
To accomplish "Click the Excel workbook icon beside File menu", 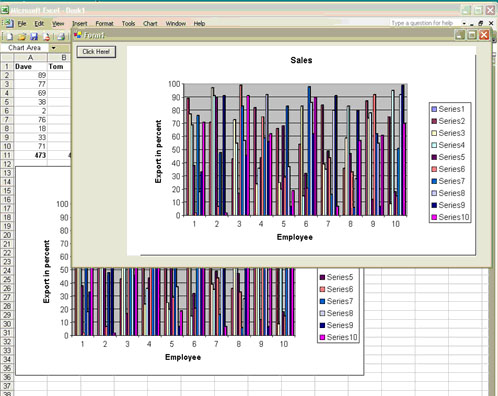I will [9, 23].
